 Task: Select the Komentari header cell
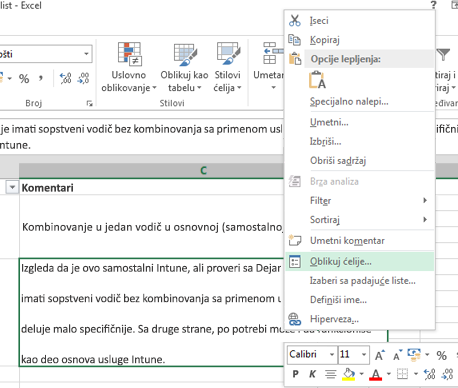151,188
